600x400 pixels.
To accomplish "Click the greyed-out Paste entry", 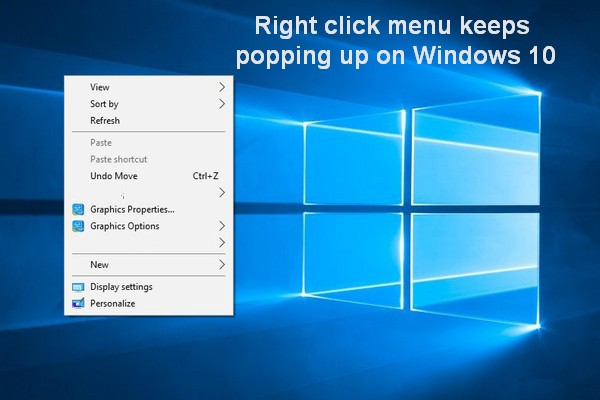I will click(148, 143).
